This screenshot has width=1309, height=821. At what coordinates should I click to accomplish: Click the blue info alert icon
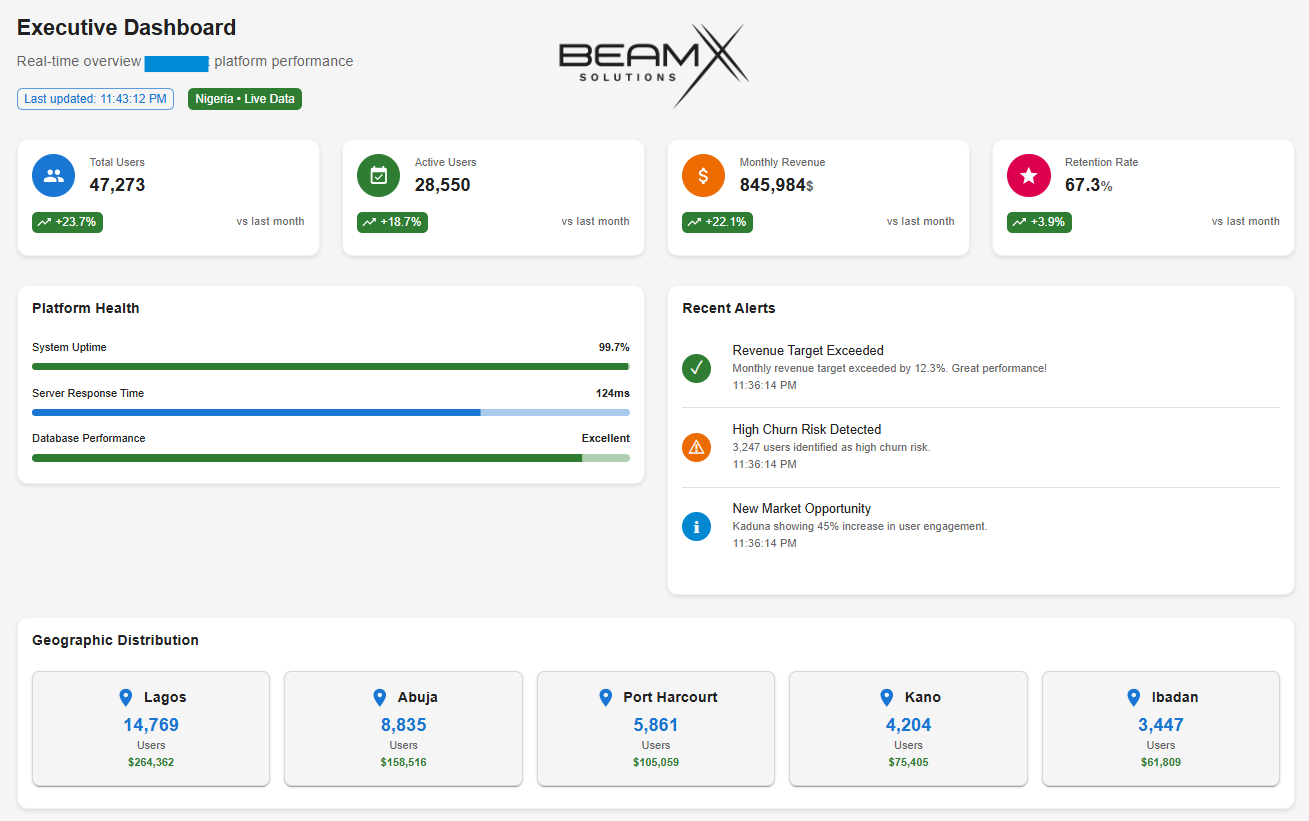click(x=697, y=526)
